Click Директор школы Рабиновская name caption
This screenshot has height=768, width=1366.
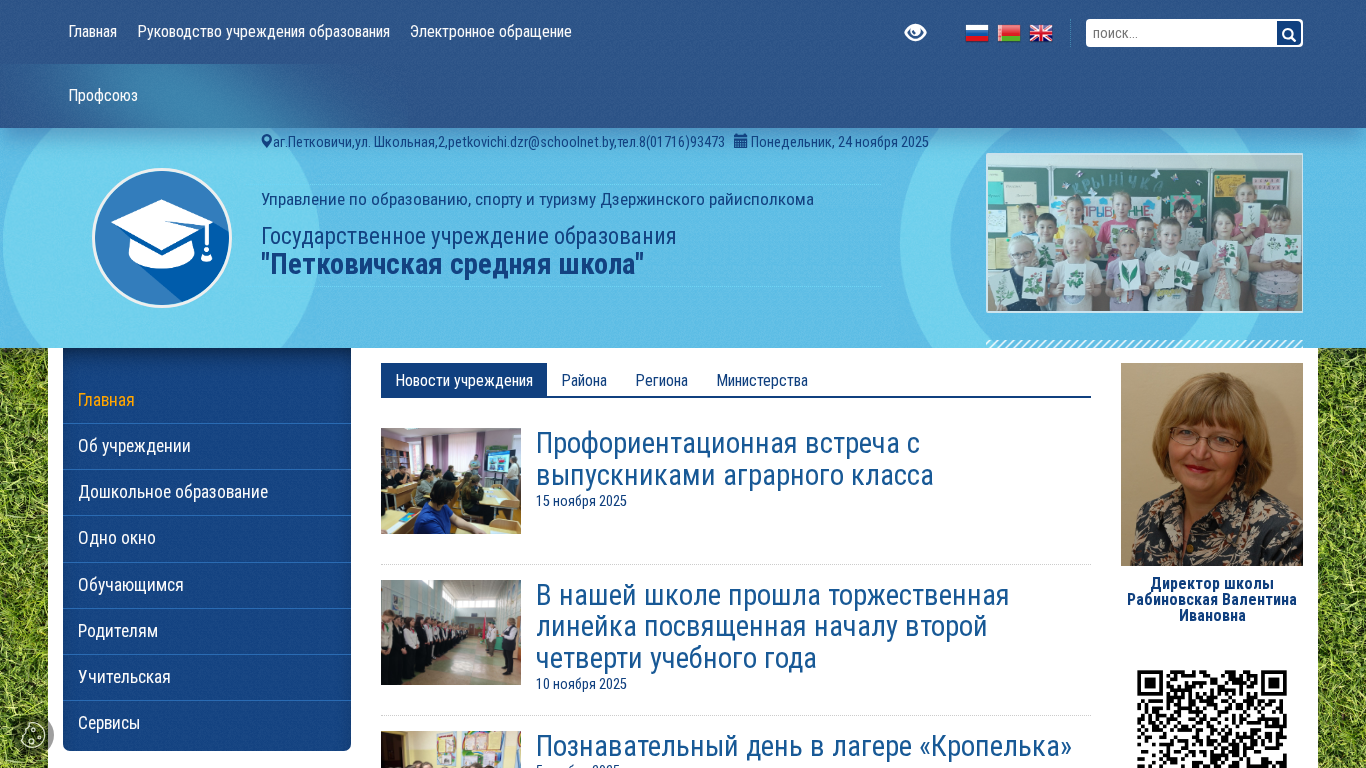[x=1212, y=599]
